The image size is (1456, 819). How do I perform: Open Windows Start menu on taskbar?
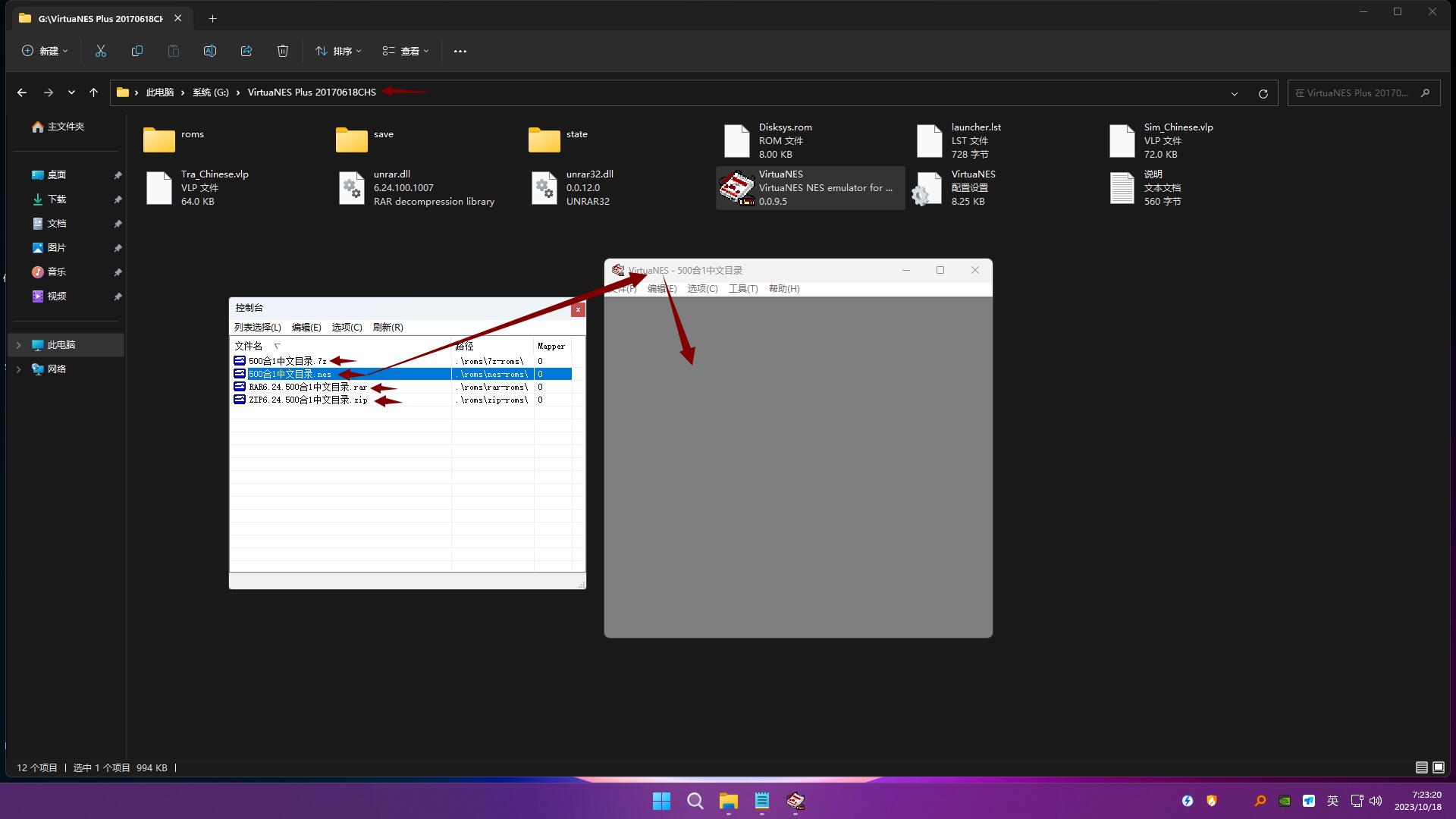click(x=661, y=801)
